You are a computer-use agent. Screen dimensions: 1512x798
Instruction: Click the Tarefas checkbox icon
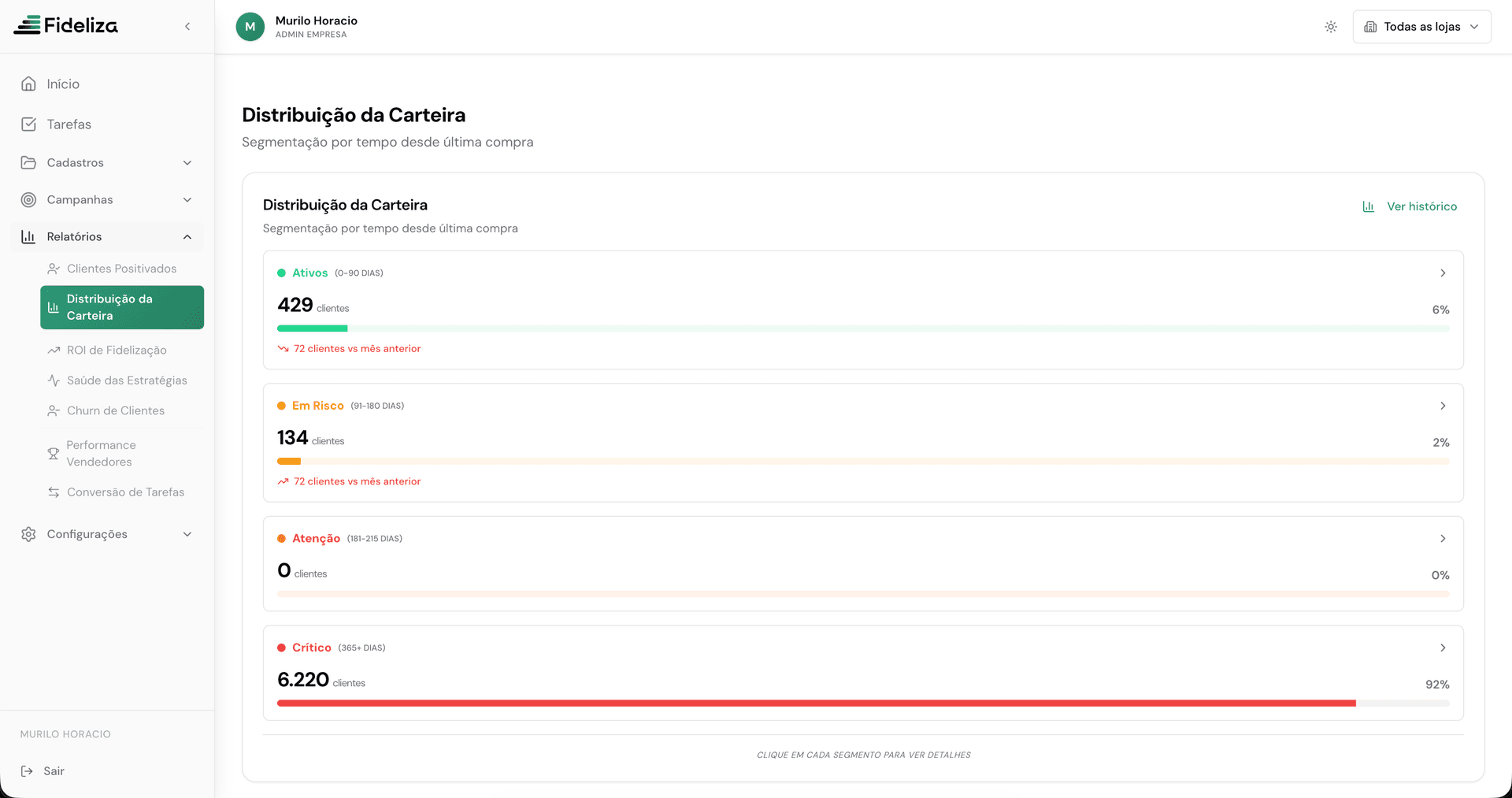pos(29,124)
